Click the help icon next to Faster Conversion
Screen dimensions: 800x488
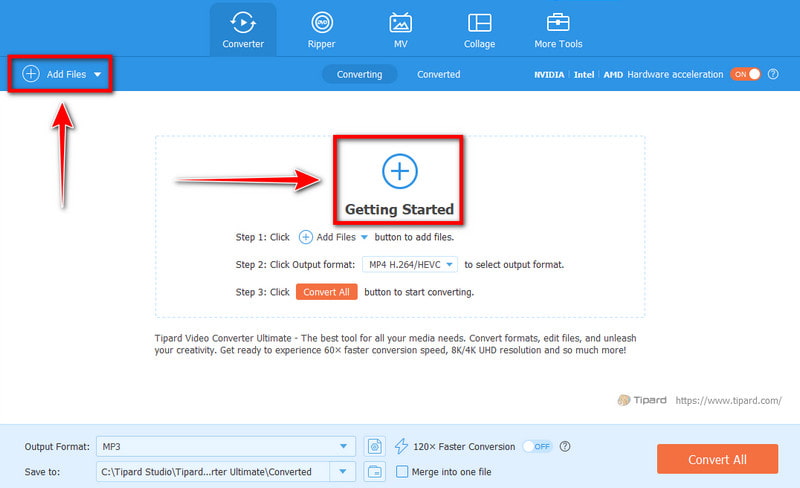[x=565, y=446]
